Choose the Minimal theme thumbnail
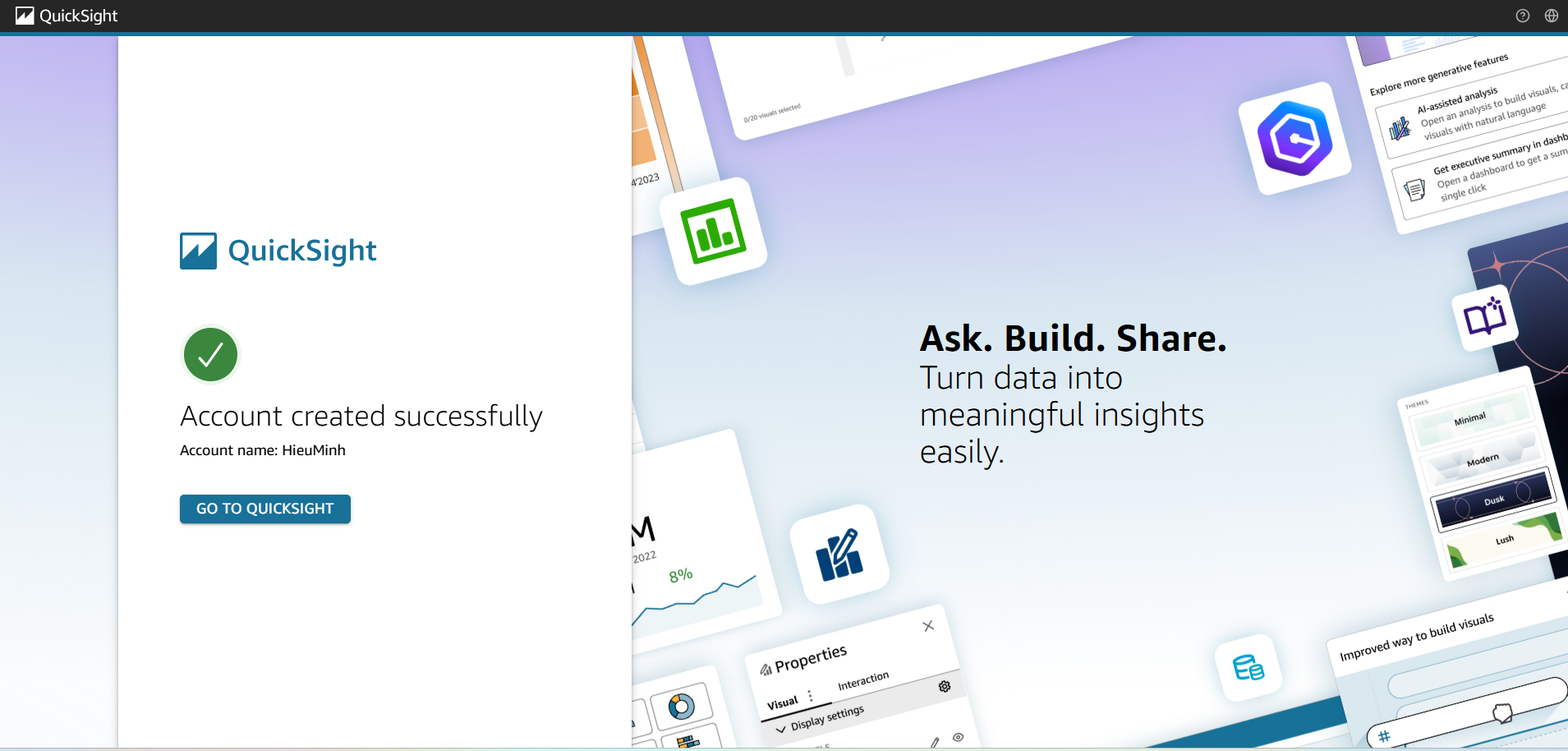Image resolution: width=1568 pixels, height=751 pixels. 1470,418
